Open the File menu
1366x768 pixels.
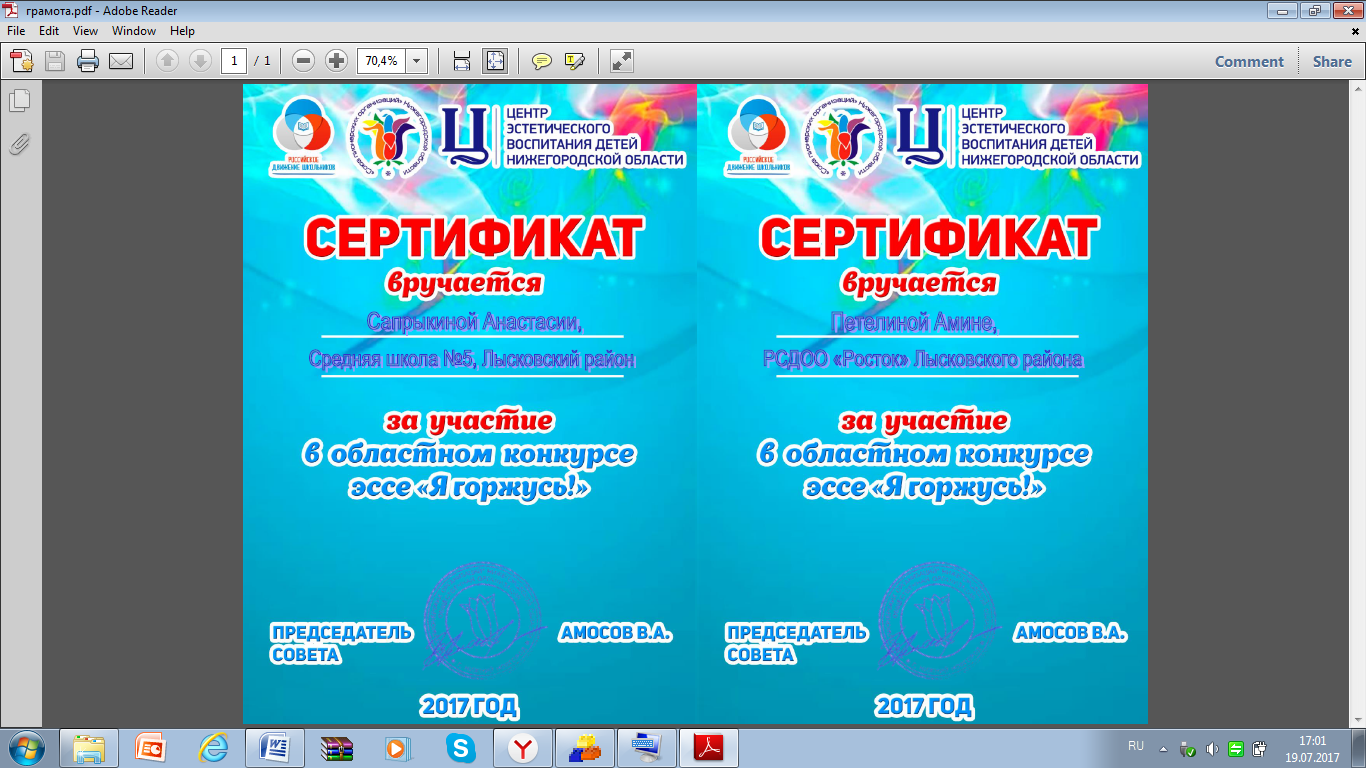click(x=16, y=31)
